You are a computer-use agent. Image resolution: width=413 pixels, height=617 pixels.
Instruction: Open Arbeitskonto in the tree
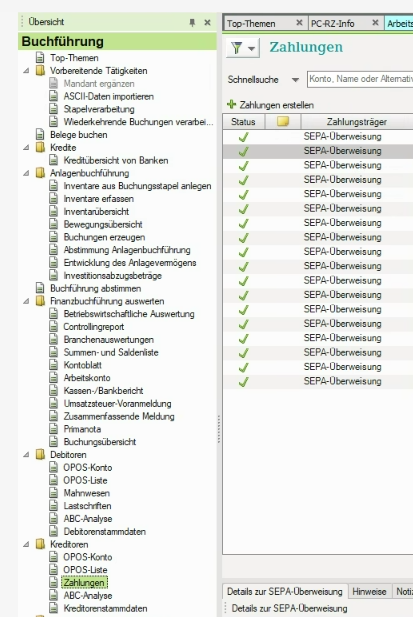click(x=87, y=378)
